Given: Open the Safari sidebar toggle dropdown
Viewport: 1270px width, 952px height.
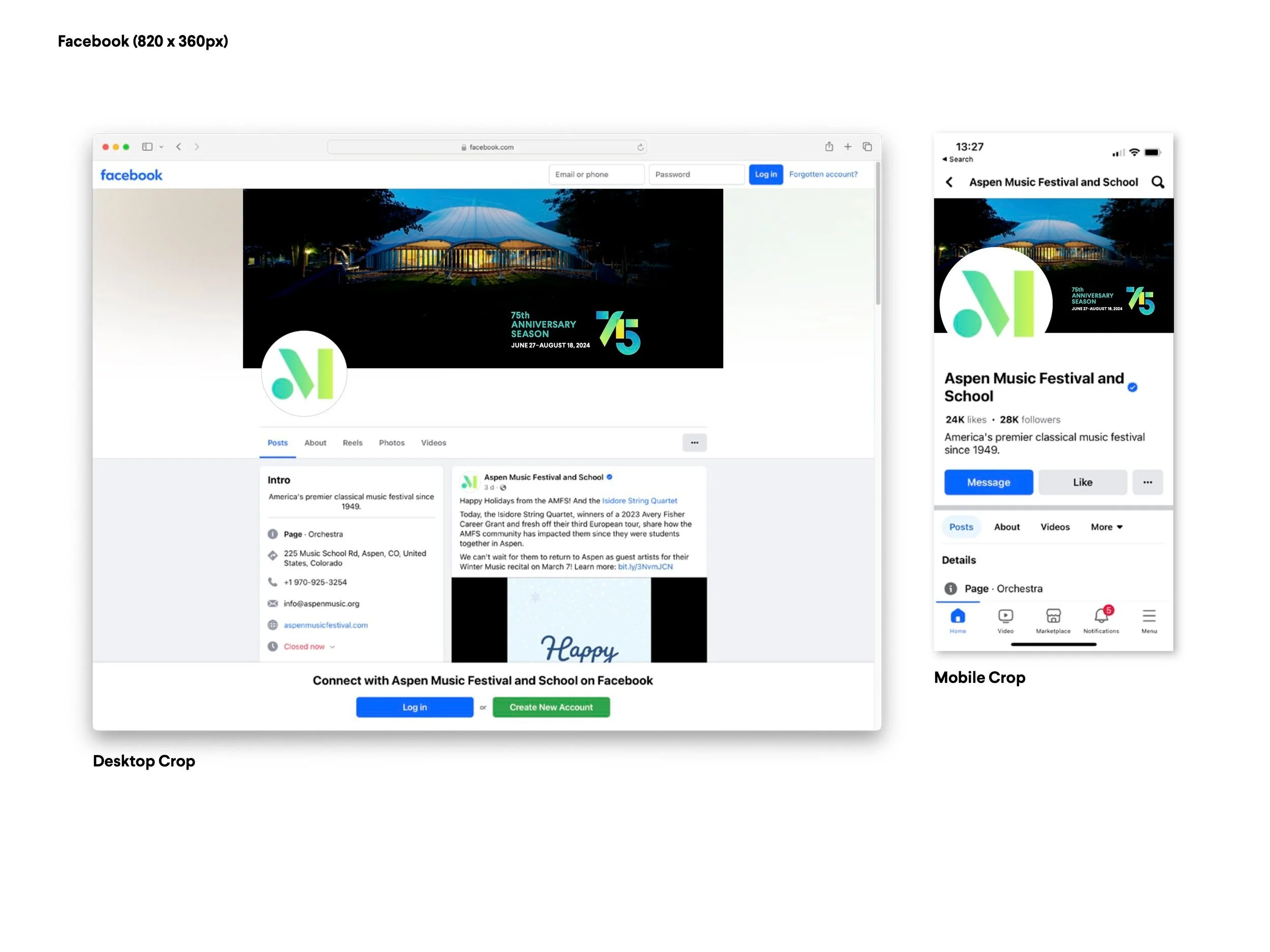Looking at the screenshot, I should tap(162, 147).
